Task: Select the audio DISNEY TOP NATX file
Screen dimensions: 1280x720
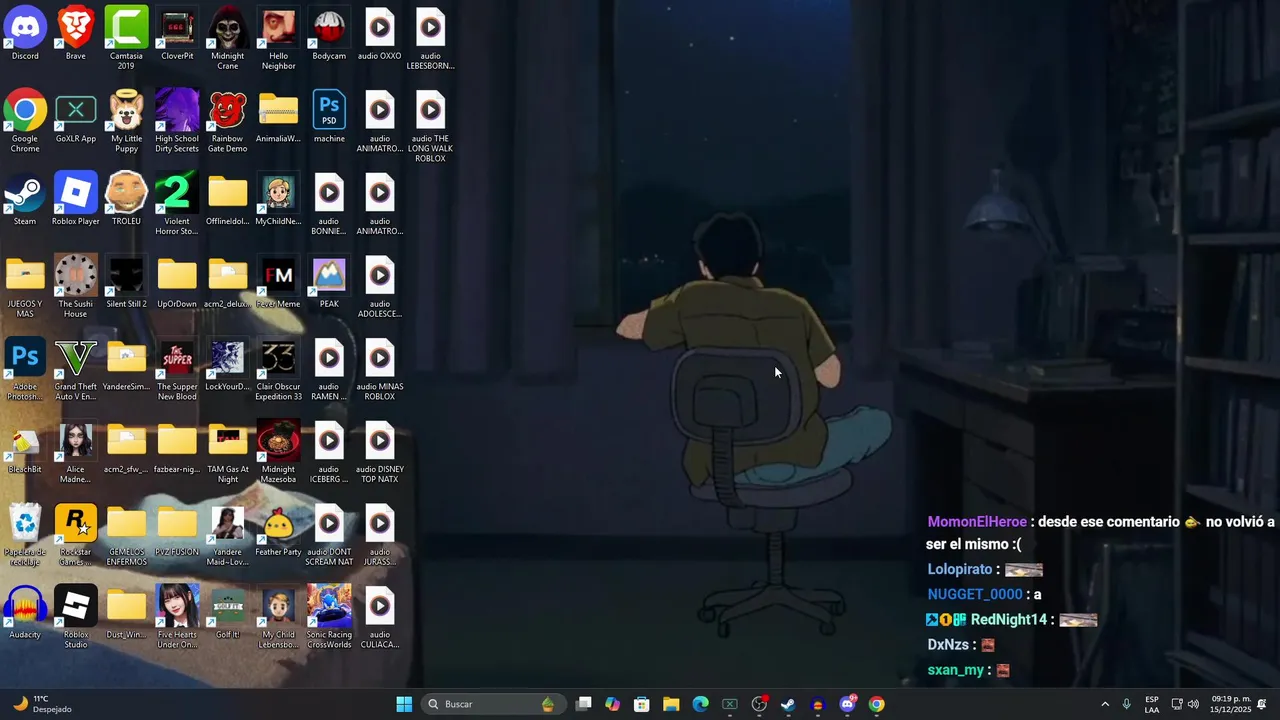Action: point(380,453)
